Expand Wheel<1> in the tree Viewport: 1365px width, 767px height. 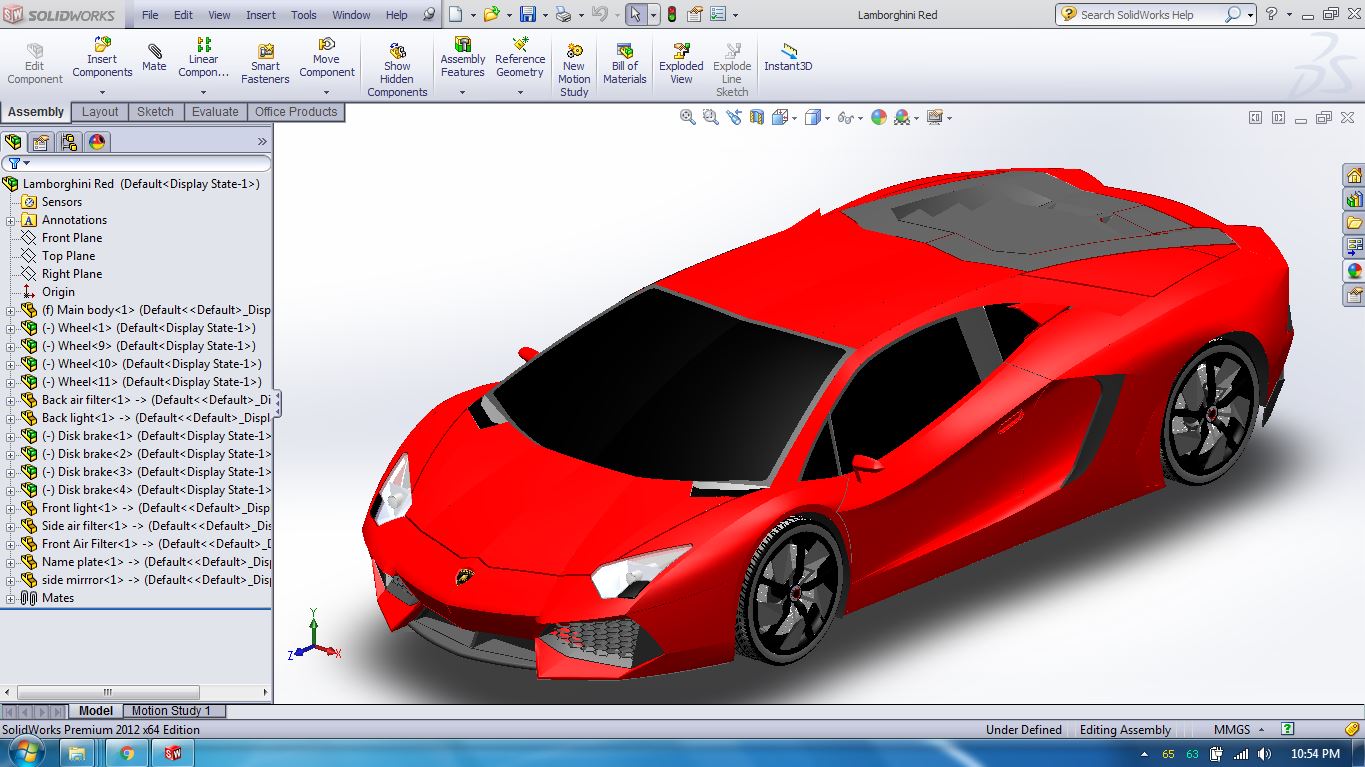click(11, 328)
